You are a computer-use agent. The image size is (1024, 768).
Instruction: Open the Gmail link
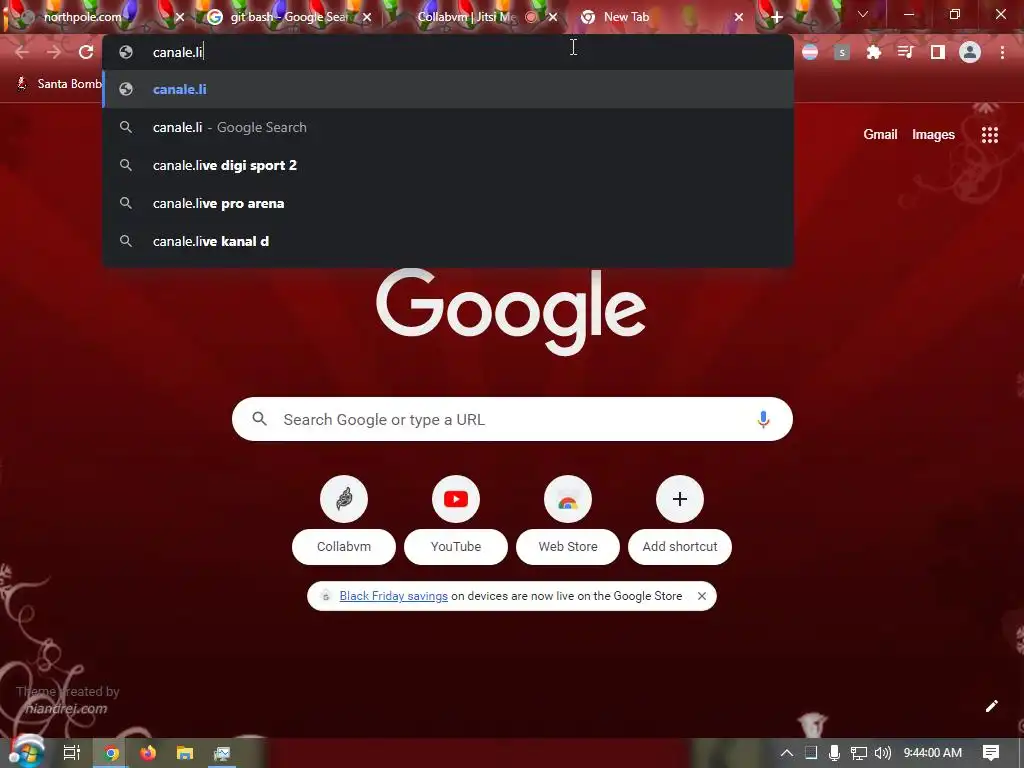pyautogui.click(x=880, y=135)
